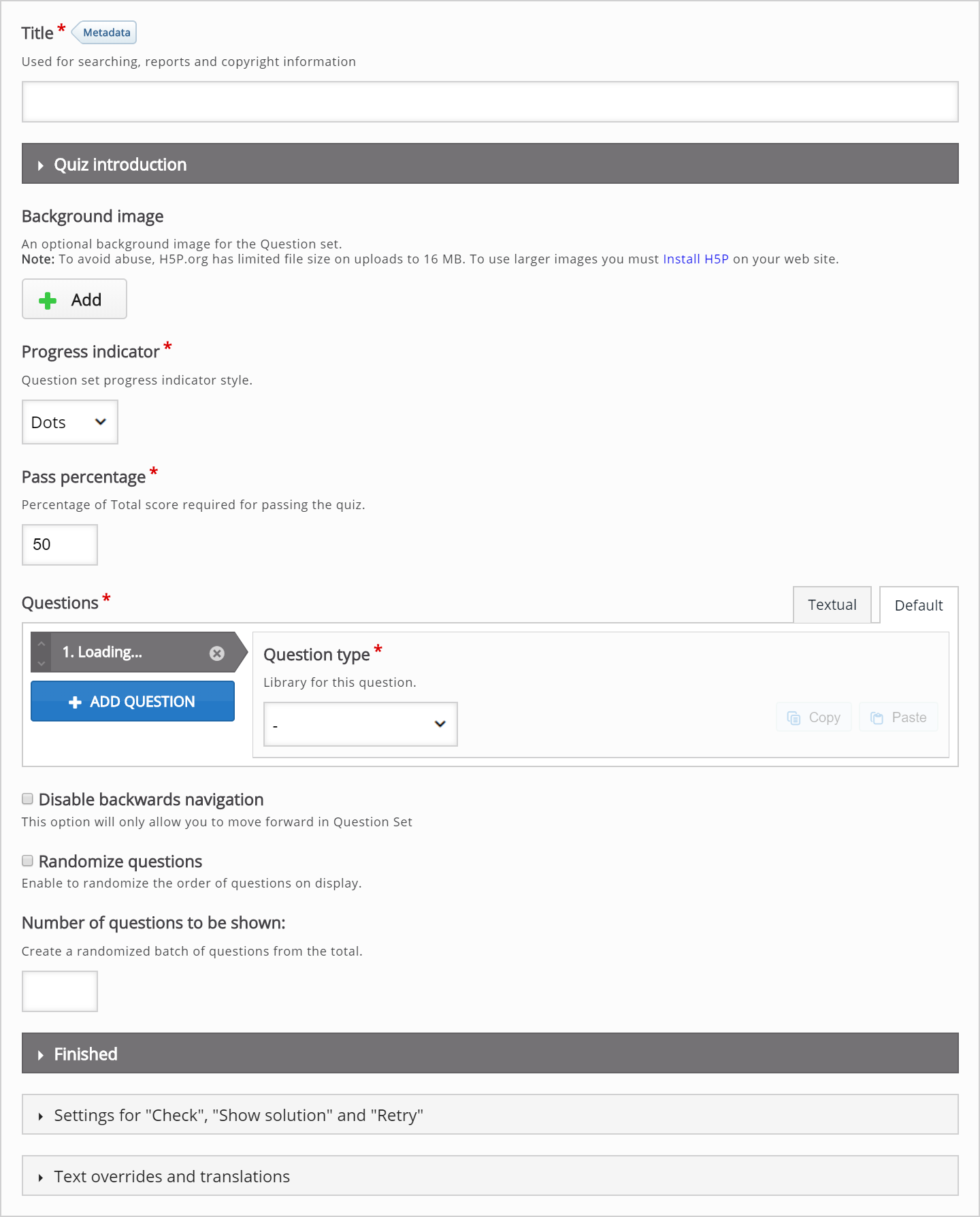Move question 1 up with arrow
The height and width of the screenshot is (1217, 980).
[x=41, y=643]
